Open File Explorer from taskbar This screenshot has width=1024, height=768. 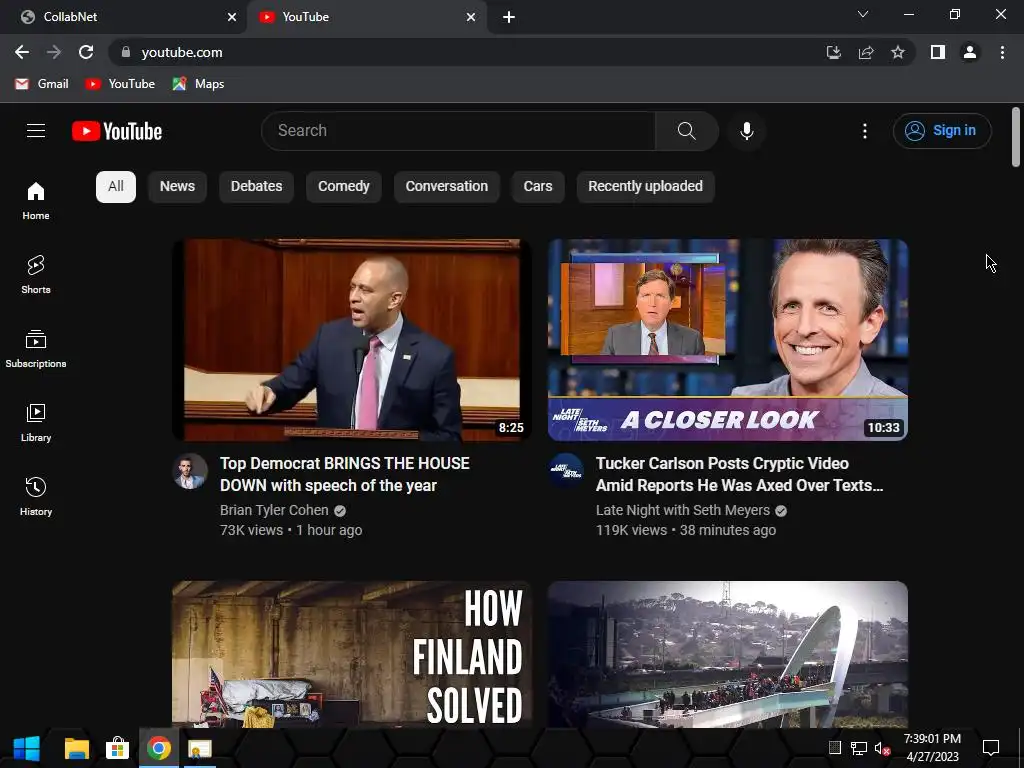coord(77,748)
